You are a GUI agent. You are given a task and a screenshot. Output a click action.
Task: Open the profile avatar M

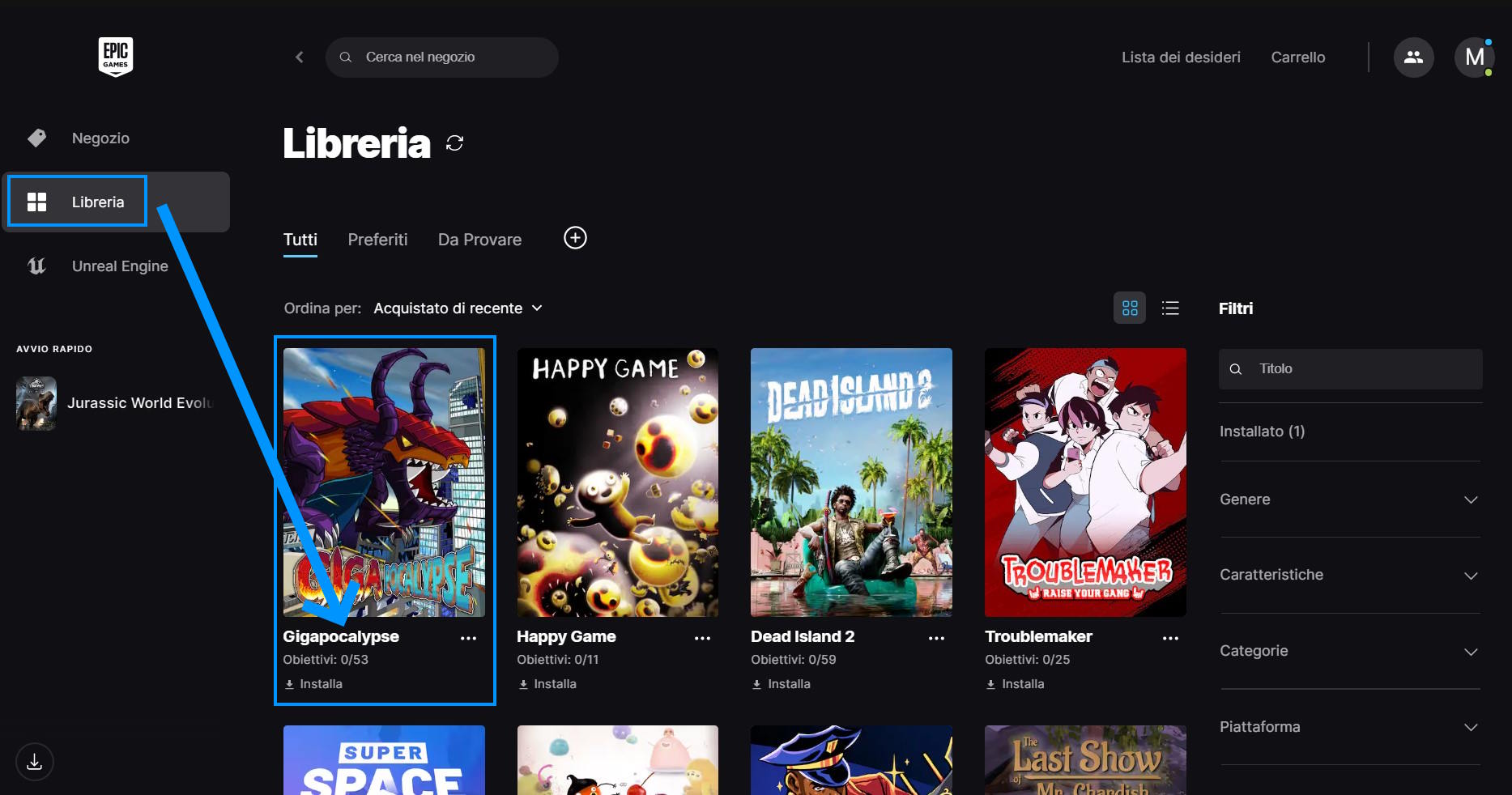(1474, 57)
